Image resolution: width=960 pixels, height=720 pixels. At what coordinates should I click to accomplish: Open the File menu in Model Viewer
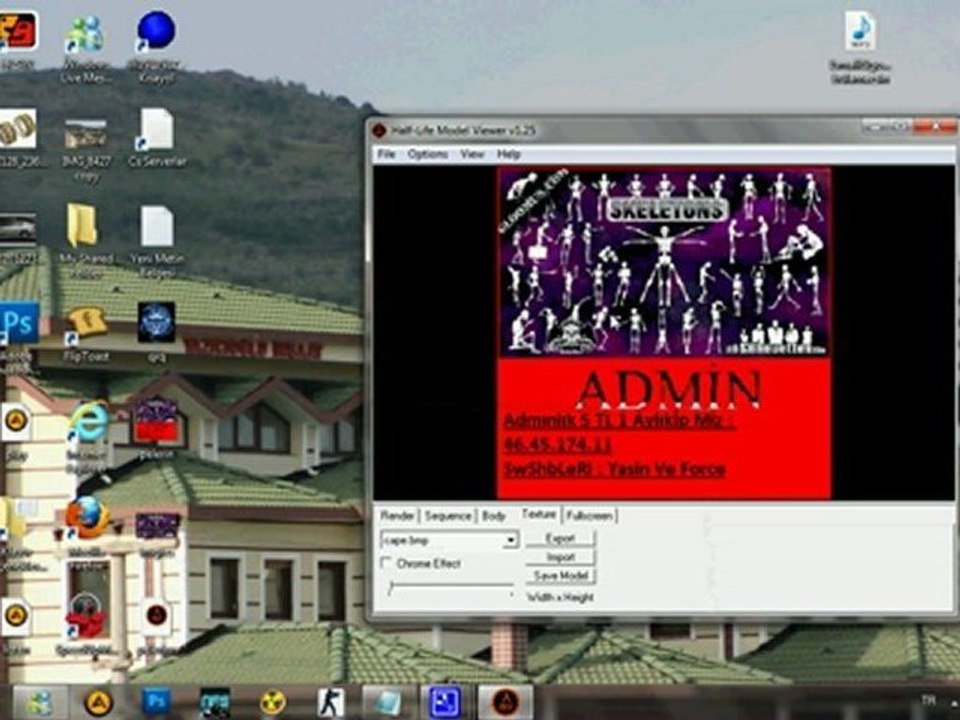[386, 154]
